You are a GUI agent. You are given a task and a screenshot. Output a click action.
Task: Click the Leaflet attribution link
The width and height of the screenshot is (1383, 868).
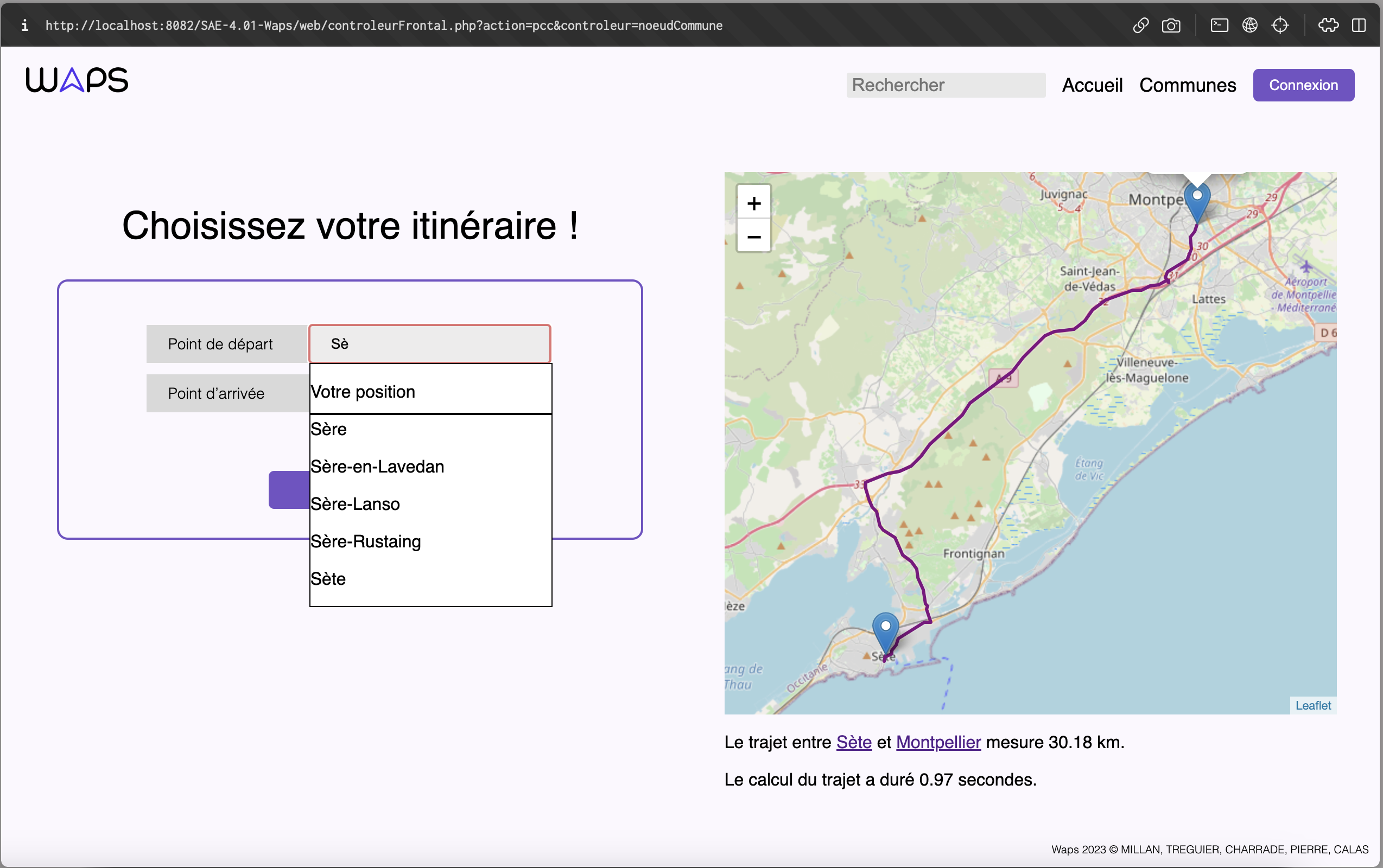click(x=1312, y=705)
